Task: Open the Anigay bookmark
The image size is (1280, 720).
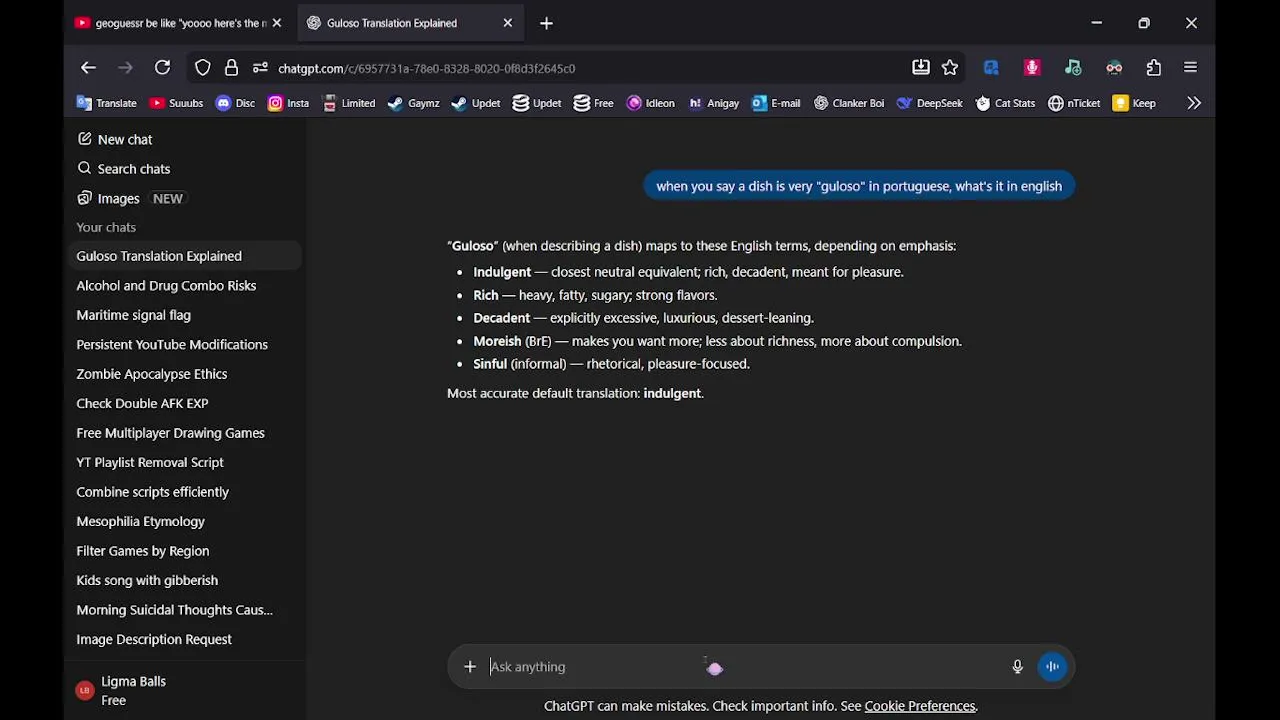Action: point(713,103)
